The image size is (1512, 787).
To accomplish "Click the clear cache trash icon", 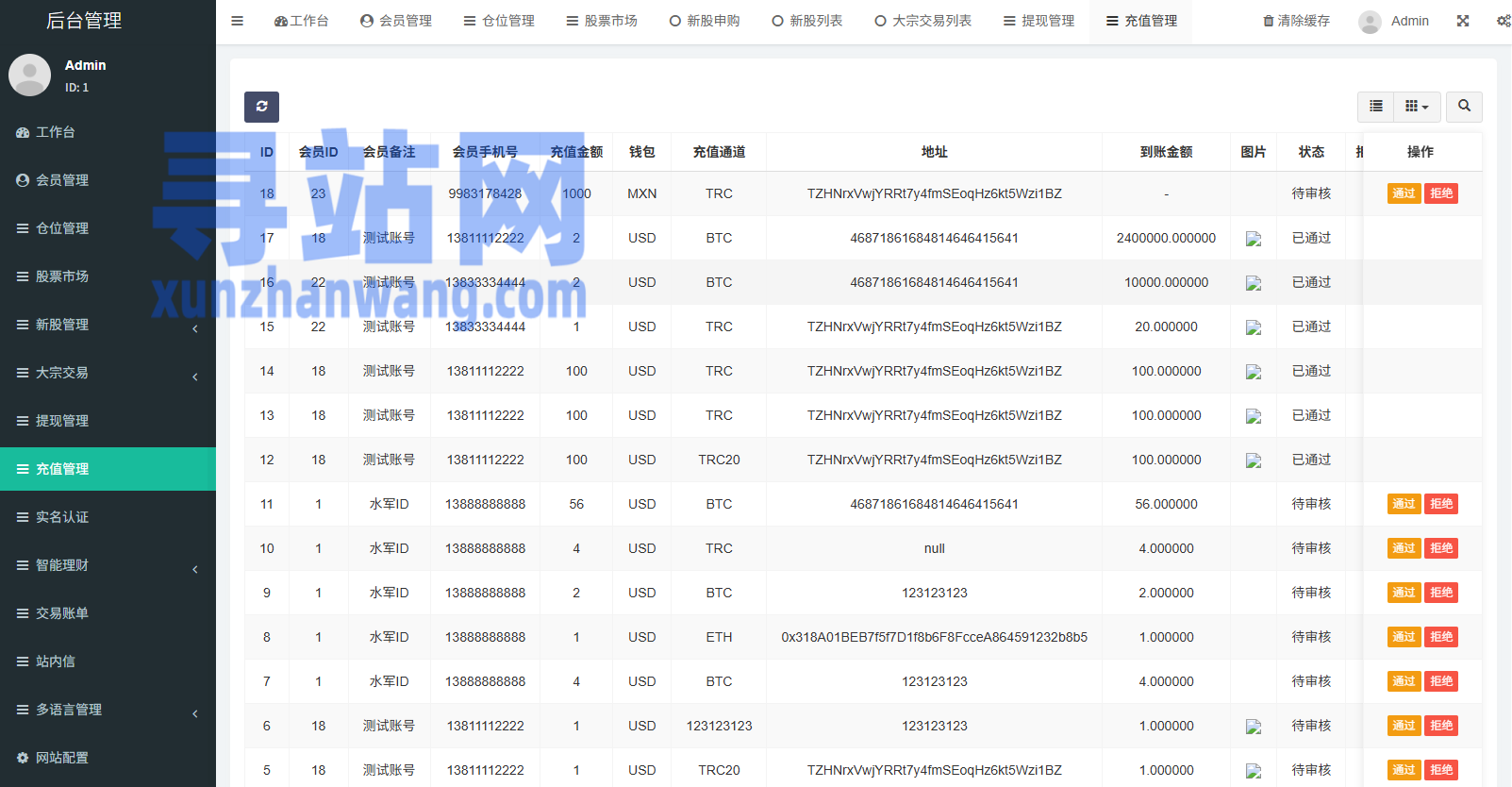I will [1269, 21].
